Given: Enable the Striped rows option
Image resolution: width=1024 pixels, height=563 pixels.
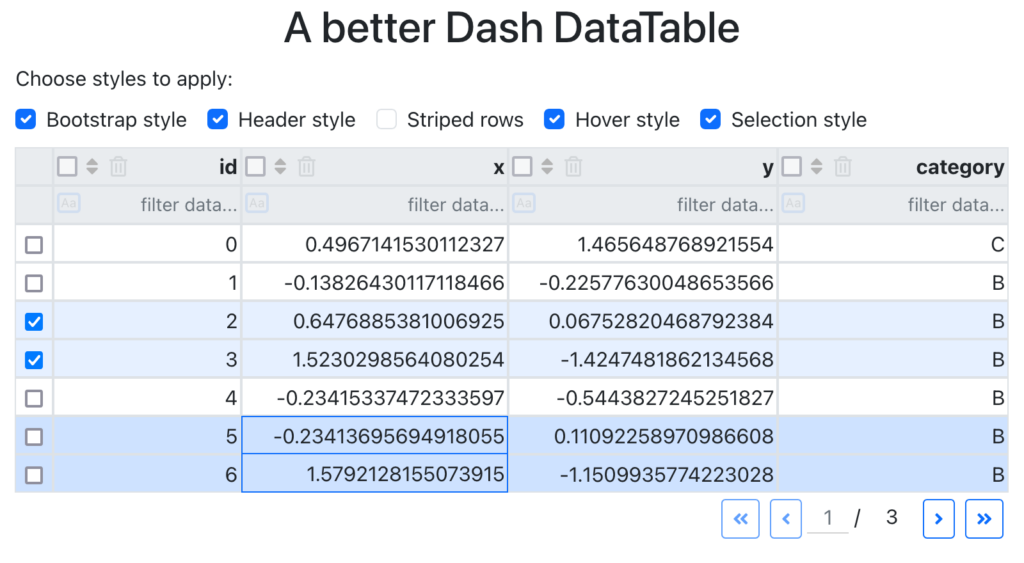Looking at the screenshot, I should pyautogui.click(x=387, y=120).
